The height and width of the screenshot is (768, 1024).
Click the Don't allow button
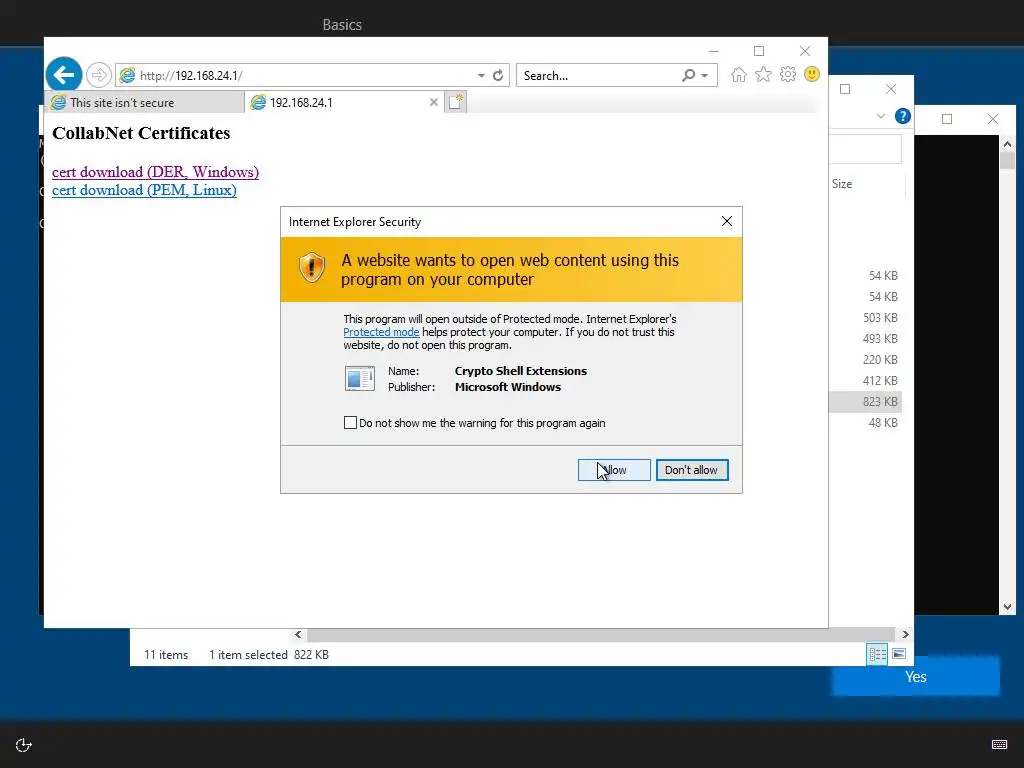pyautogui.click(x=692, y=470)
